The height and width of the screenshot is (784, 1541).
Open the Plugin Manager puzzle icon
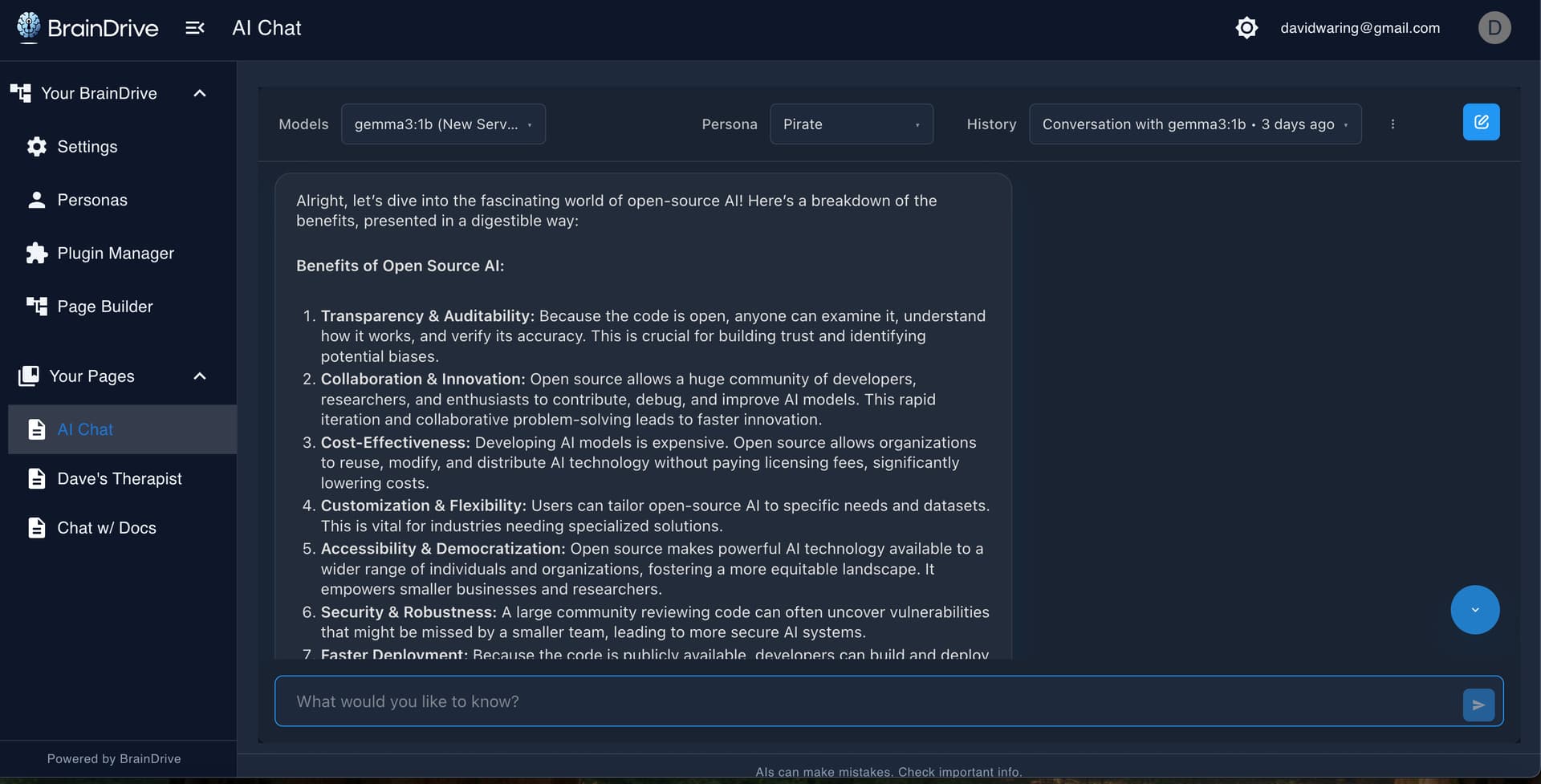click(x=37, y=254)
